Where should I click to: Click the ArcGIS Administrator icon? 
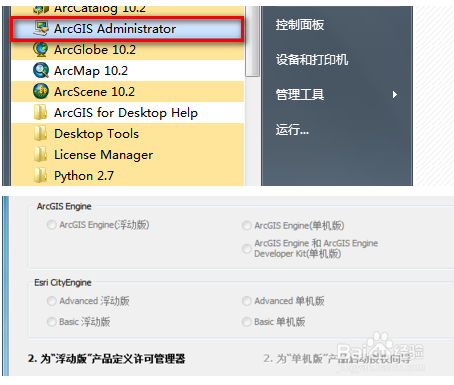(x=41, y=29)
